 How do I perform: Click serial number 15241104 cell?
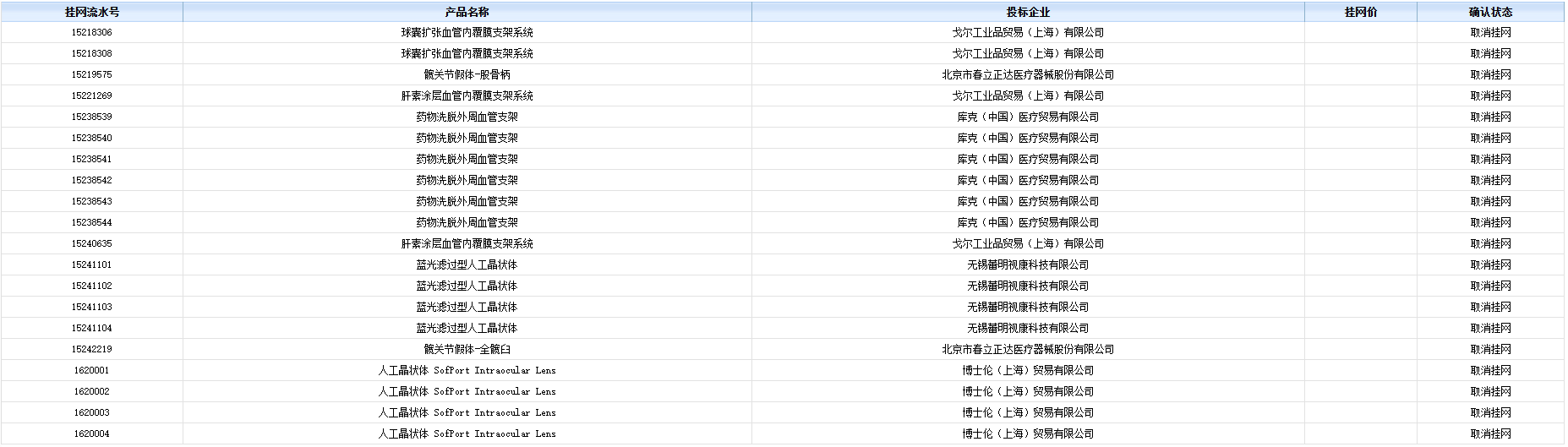[91, 329]
